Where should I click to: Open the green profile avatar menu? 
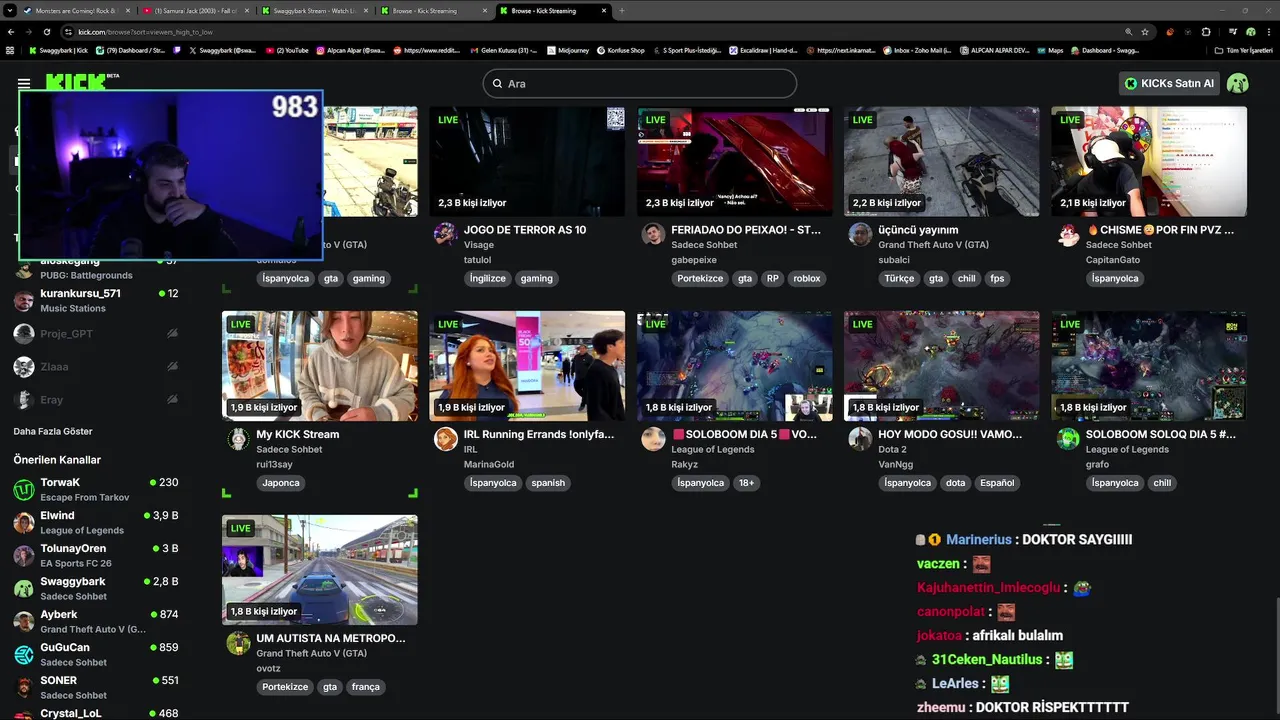pyautogui.click(x=1238, y=83)
